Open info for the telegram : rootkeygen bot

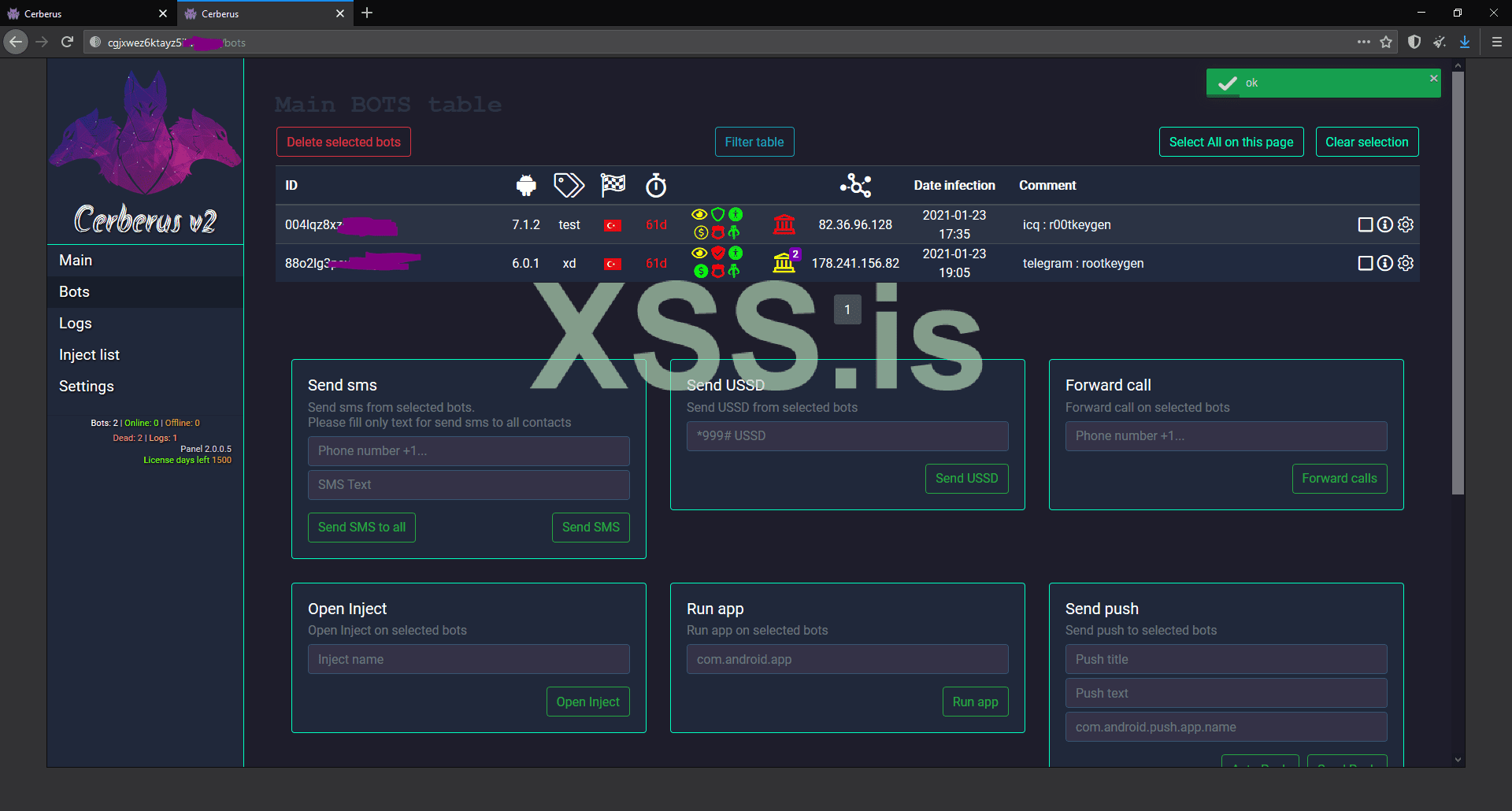point(1385,264)
